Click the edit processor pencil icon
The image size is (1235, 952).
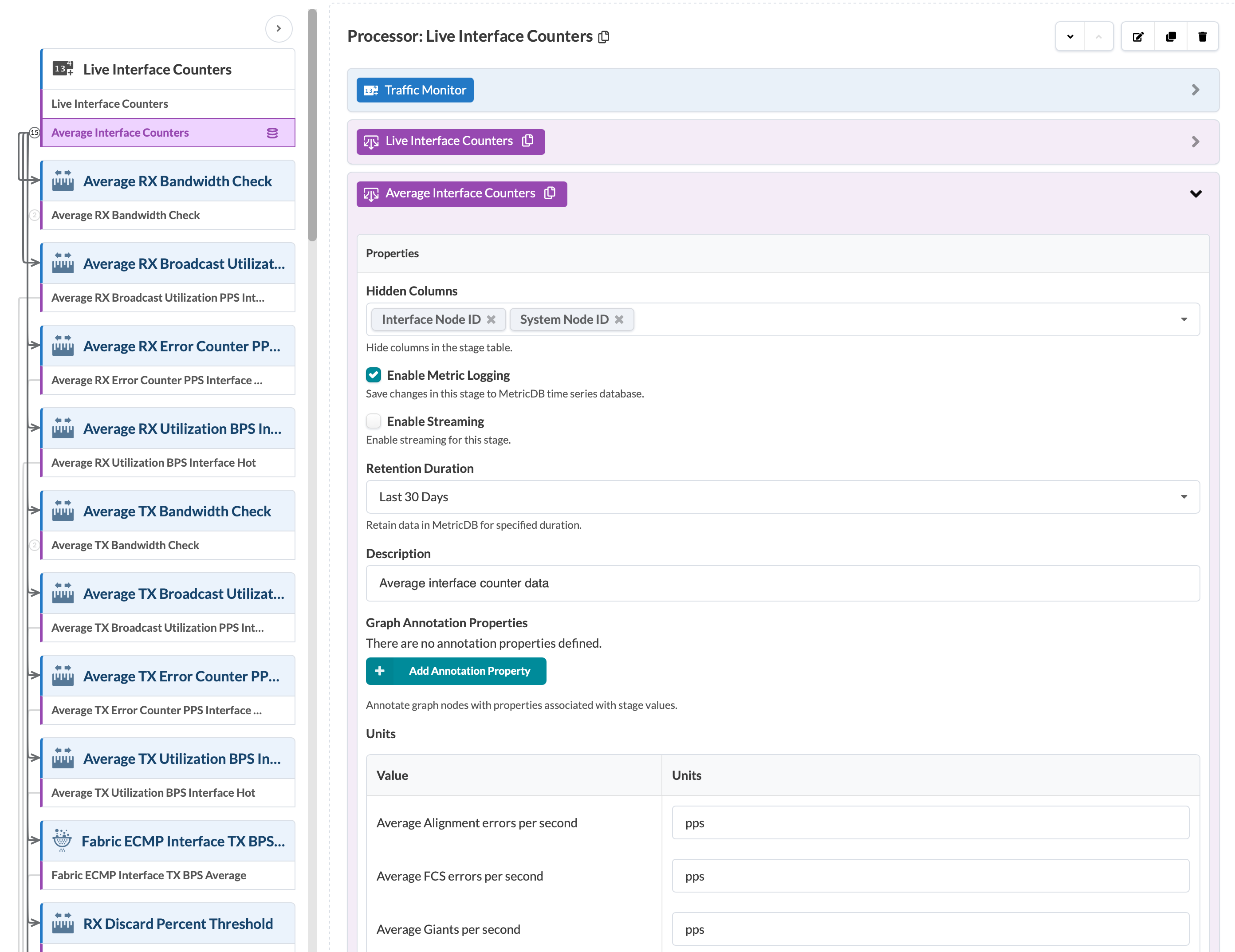click(x=1138, y=37)
